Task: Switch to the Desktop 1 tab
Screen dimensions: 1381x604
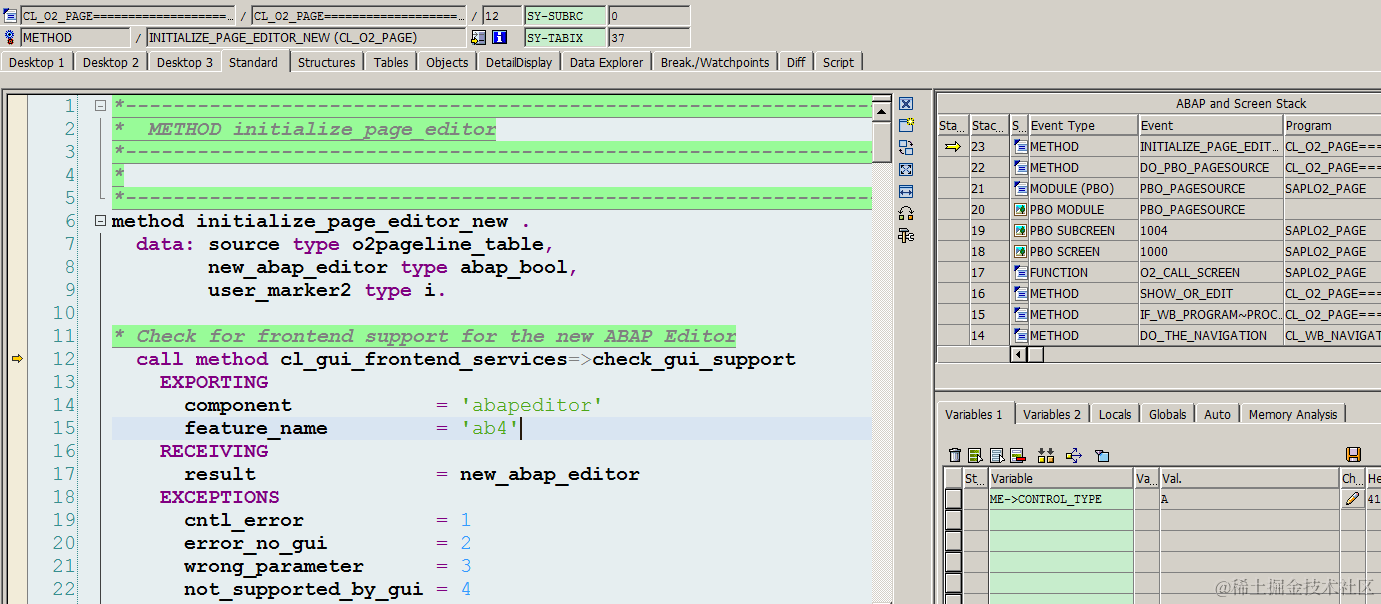Action: click(x=37, y=62)
